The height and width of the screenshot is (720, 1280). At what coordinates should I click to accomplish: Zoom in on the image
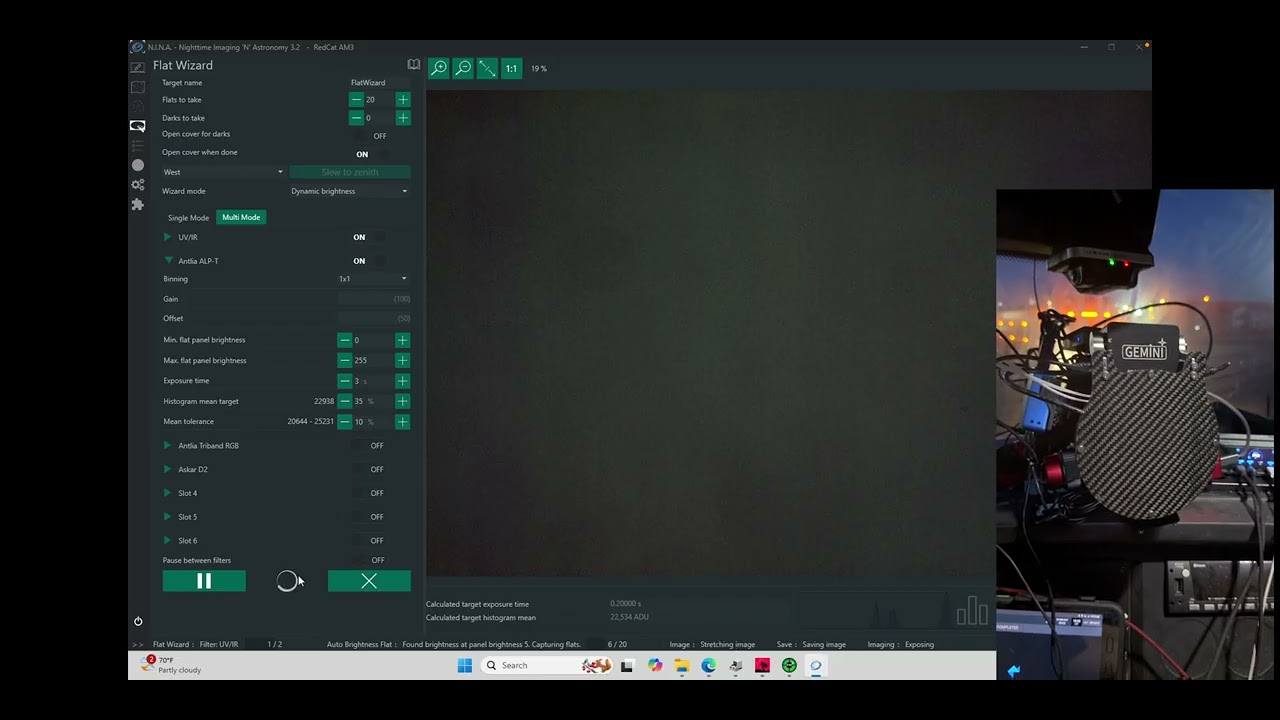point(439,68)
